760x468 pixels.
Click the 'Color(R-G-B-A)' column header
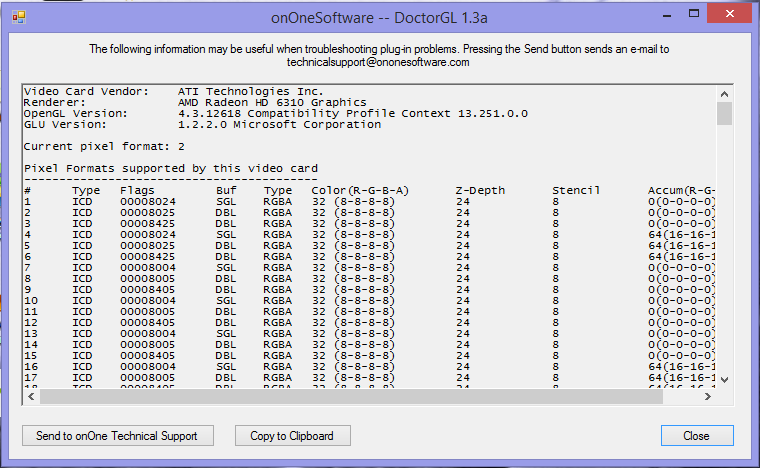tap(360, 190)
